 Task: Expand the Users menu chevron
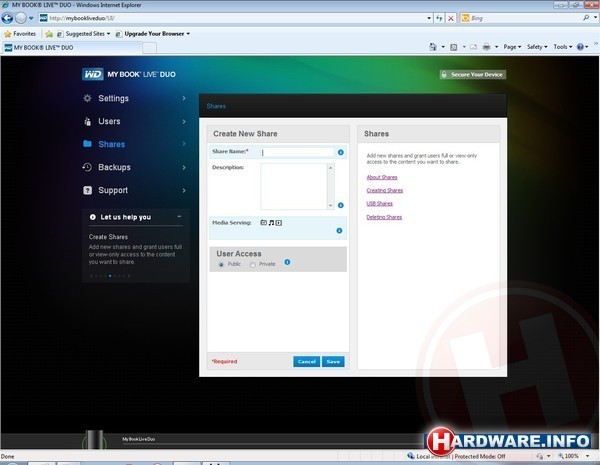point(184,121)
